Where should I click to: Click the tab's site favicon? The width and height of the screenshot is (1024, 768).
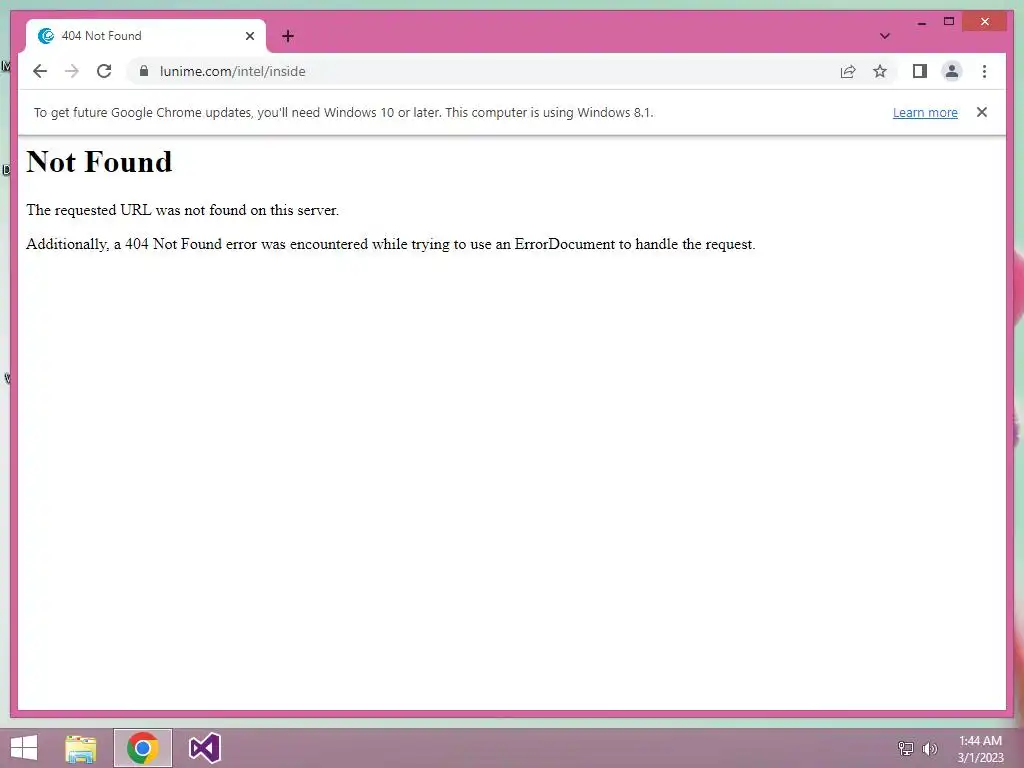(x=46, y=36)
